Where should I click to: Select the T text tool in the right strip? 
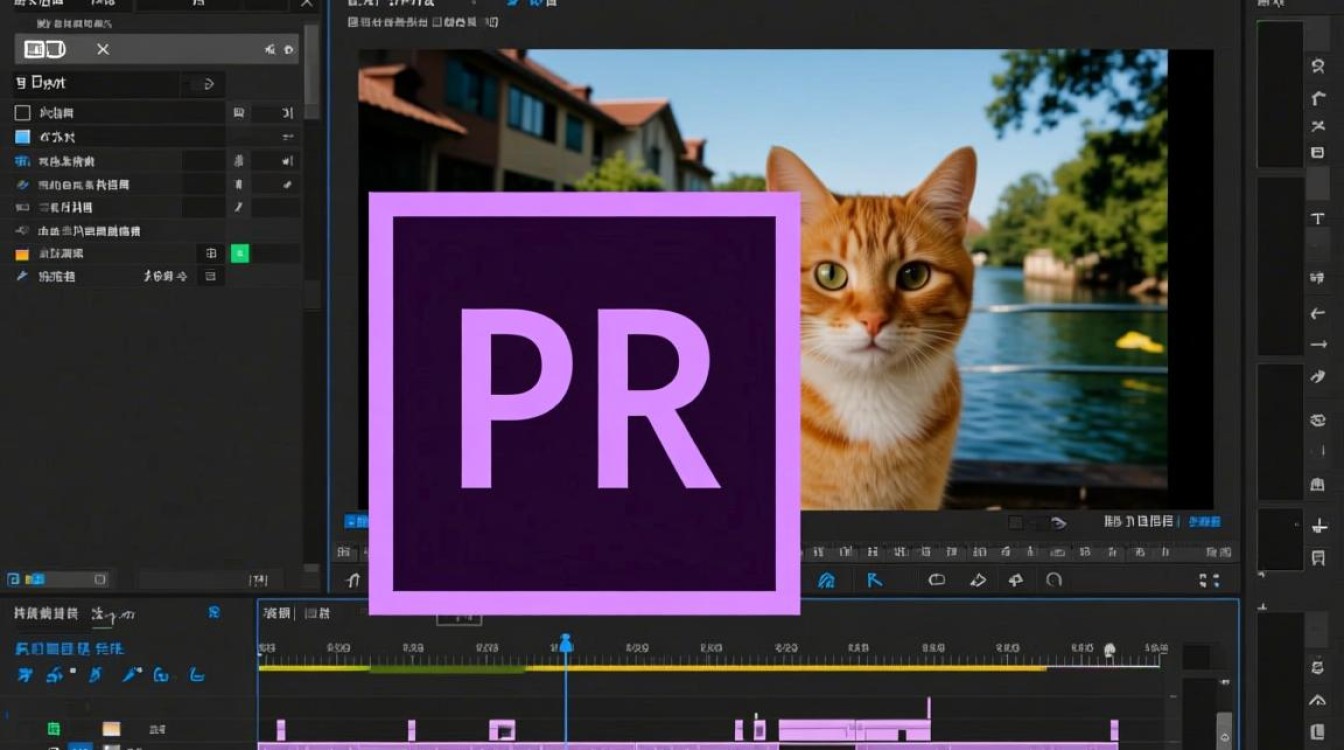[x=1318, y=219]
